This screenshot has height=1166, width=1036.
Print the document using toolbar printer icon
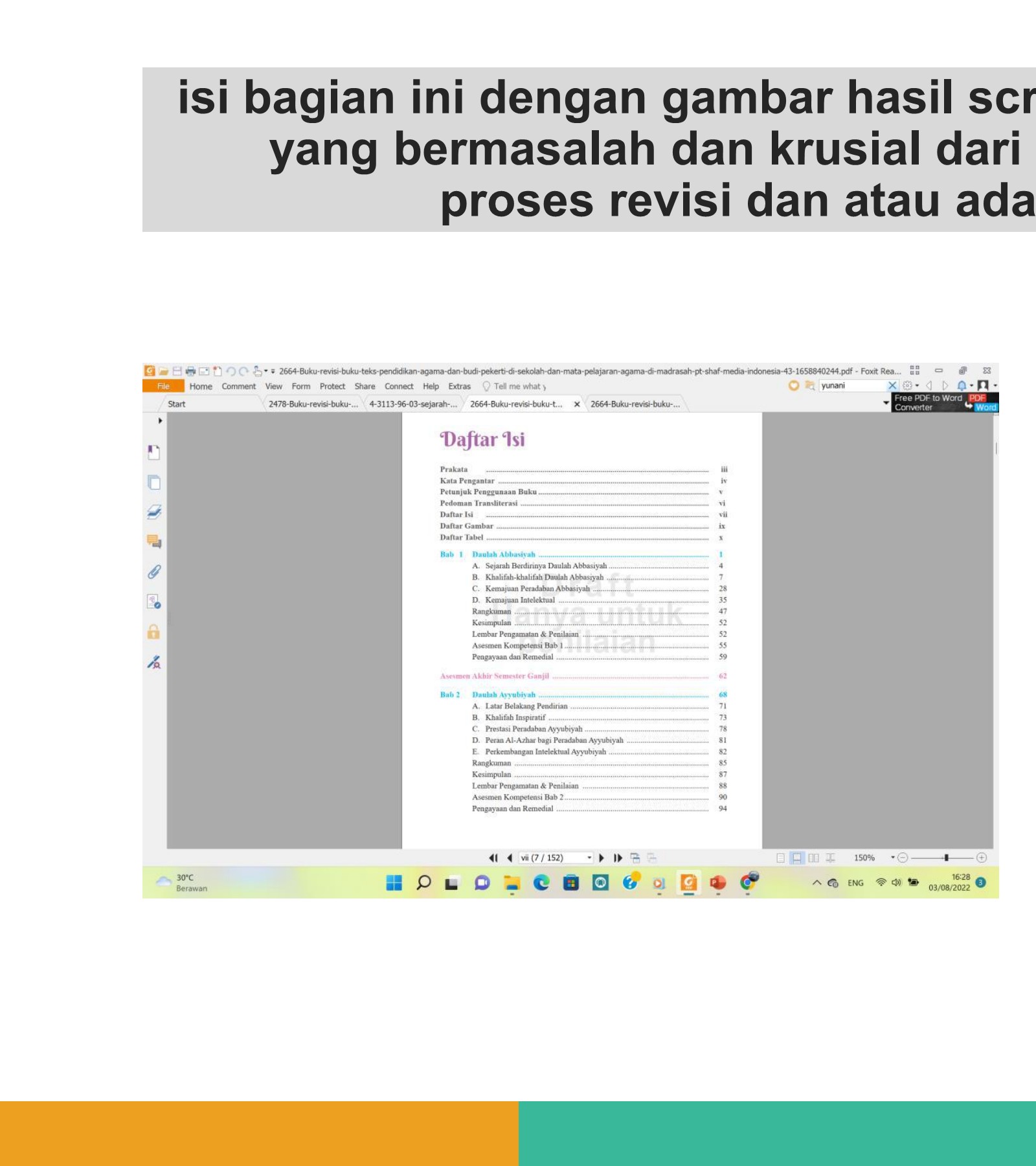tap(189, 369)
